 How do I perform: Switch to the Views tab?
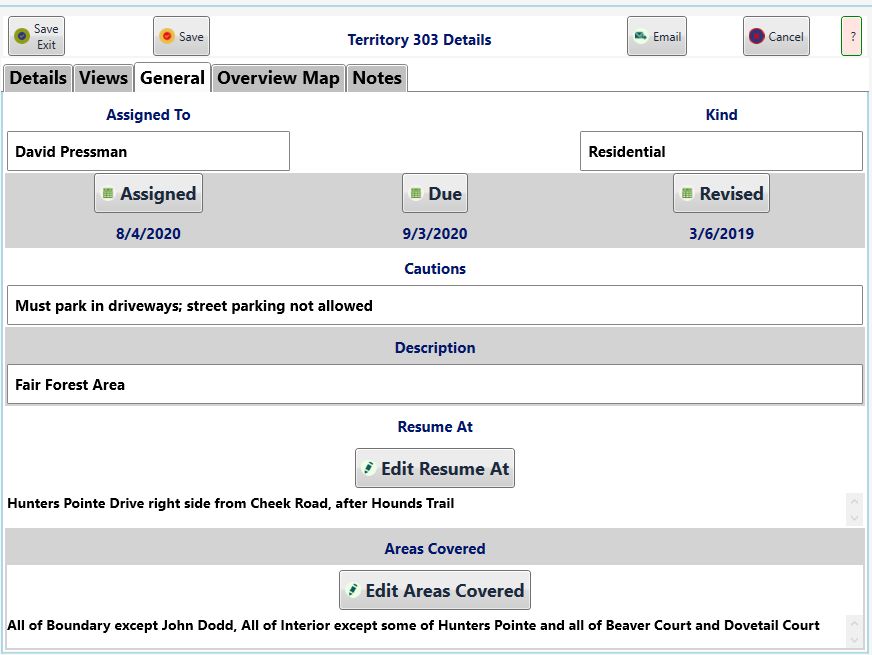(x=103, y=78)
